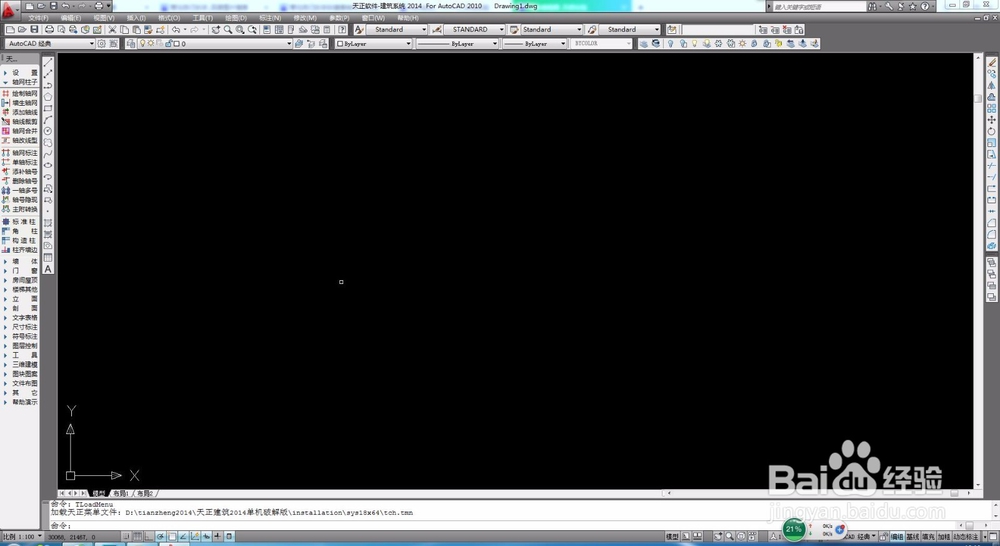This screenshot has height=546, width=1000.
Task: Open the 绘图(D) menu
Action: (236, 18)
